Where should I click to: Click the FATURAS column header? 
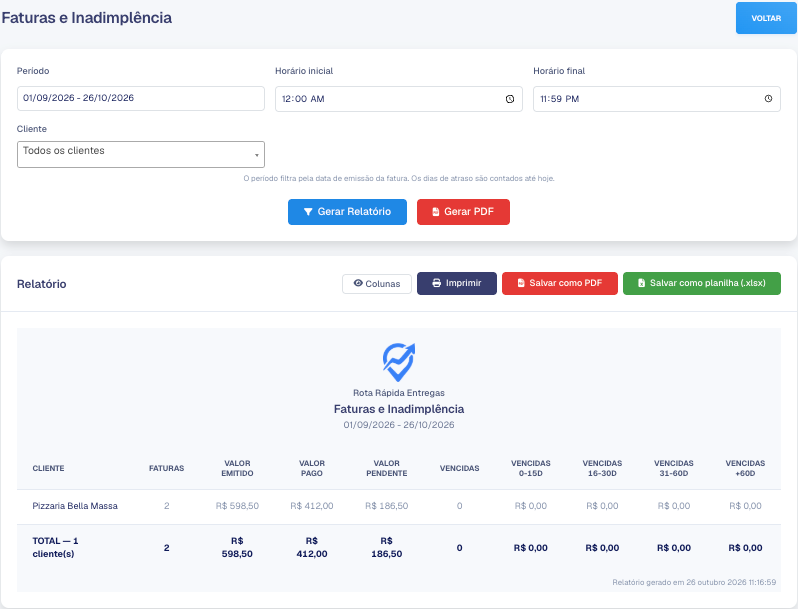coord(166,469)
